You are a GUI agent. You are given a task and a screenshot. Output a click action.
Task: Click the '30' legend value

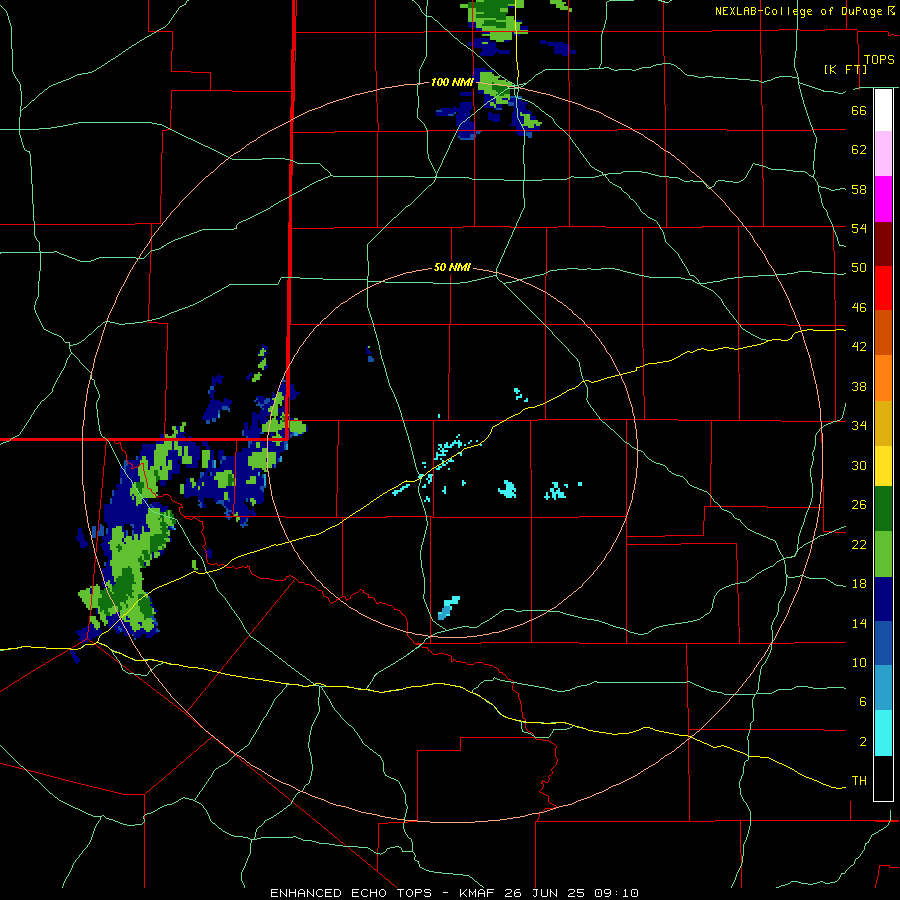point(859,465)
